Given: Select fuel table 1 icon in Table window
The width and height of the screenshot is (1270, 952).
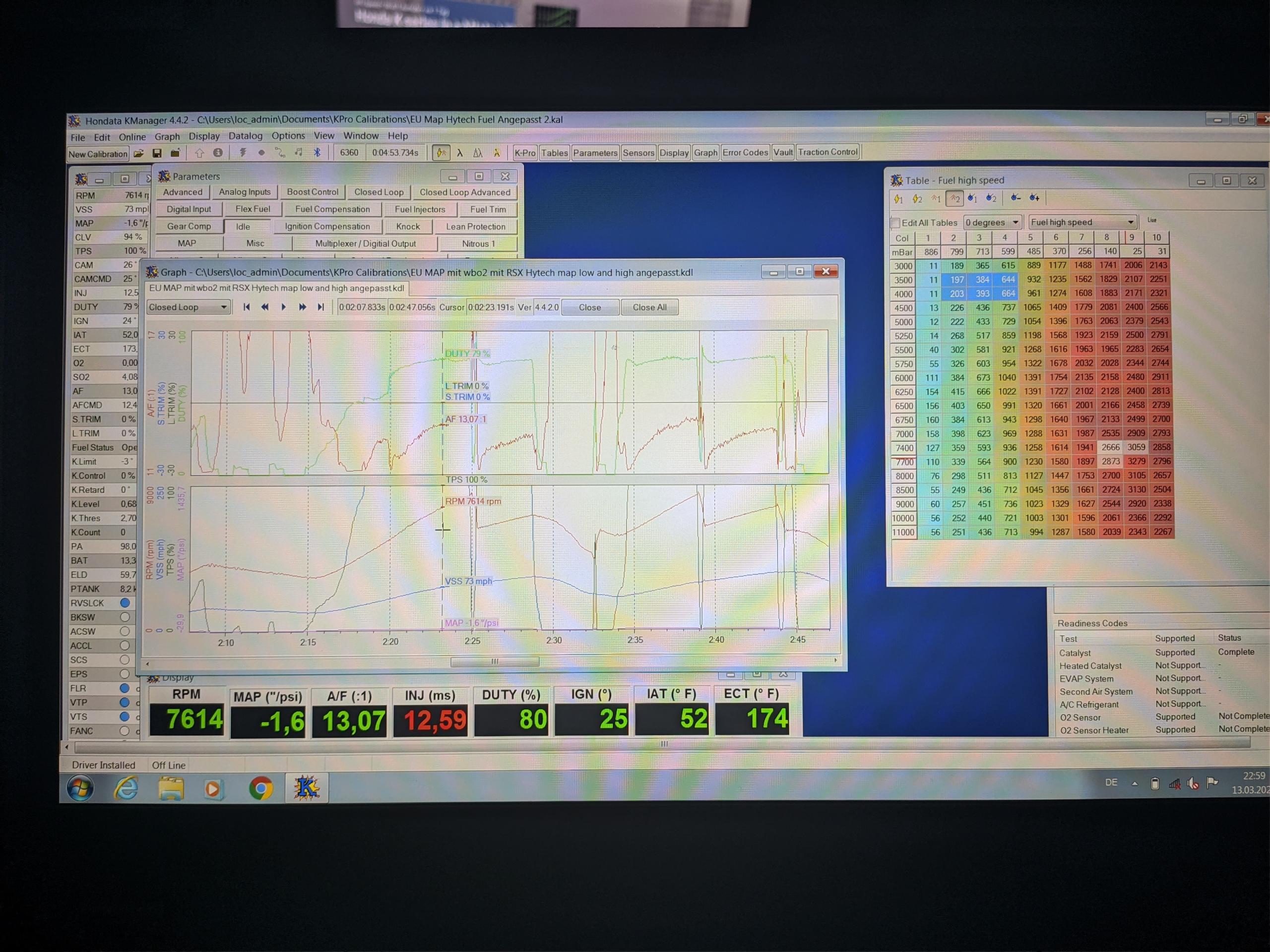Looking at the screenshot, I should click(973, 198).
